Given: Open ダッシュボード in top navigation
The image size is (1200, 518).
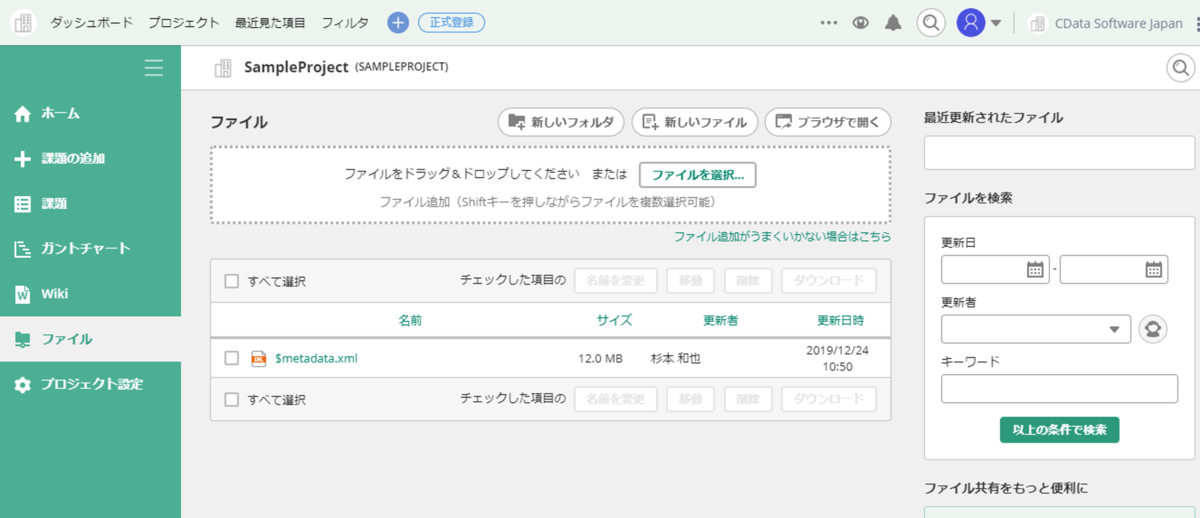Looking at the screenshot, I should pyautogui.click(x=92, y=23).
